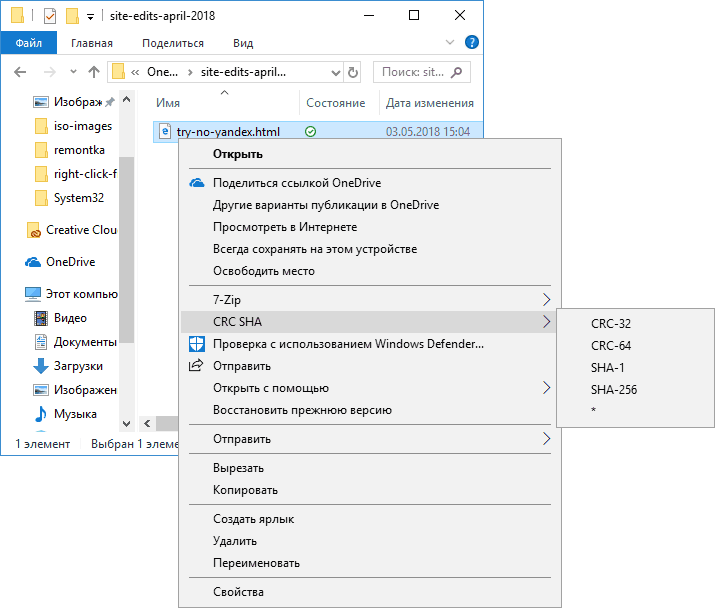Expand the ribbon with the chevron
This screenshot has width=715, height=608.
coord(450,42)
